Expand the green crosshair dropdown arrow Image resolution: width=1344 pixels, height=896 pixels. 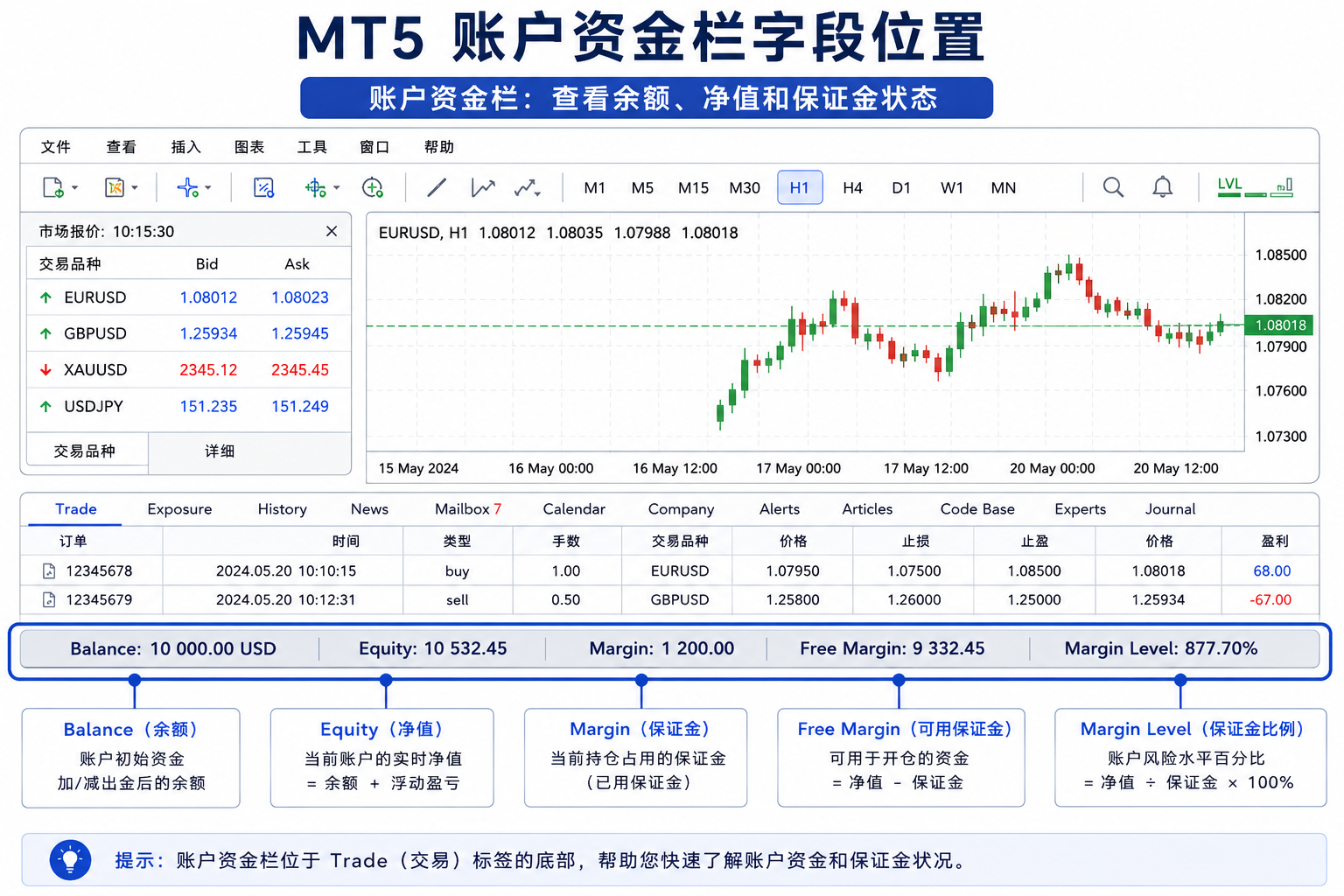(337, 188)
